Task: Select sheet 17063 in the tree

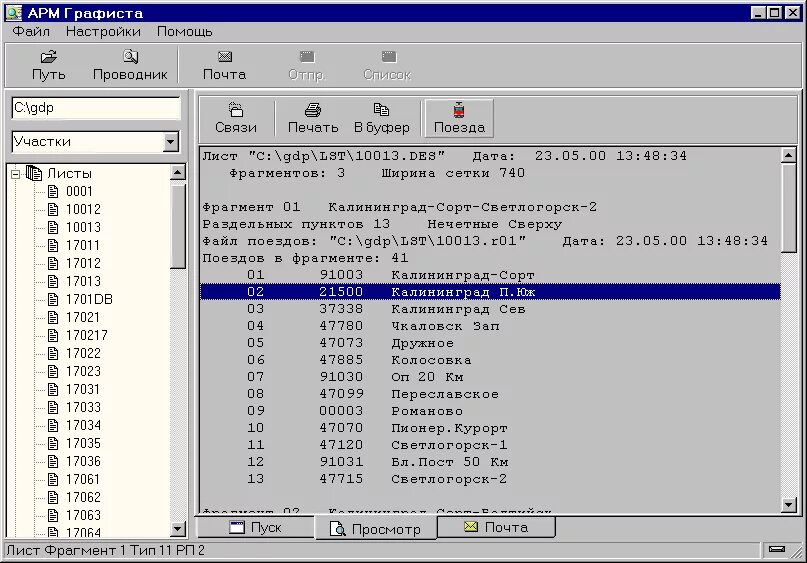Action: pyautogui.click(x=83, y=516)
